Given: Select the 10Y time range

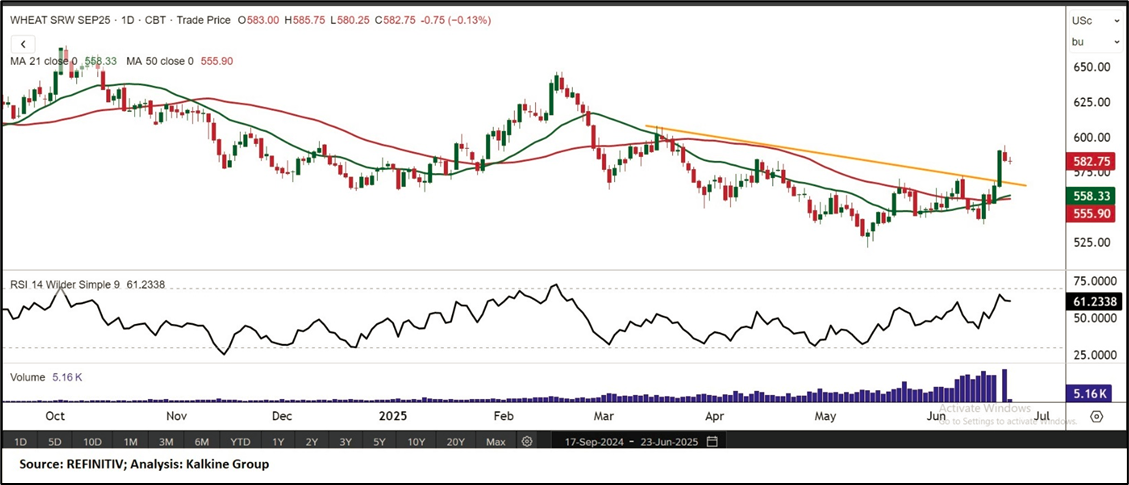Looking at the screenshot, I should pos(416,441).
